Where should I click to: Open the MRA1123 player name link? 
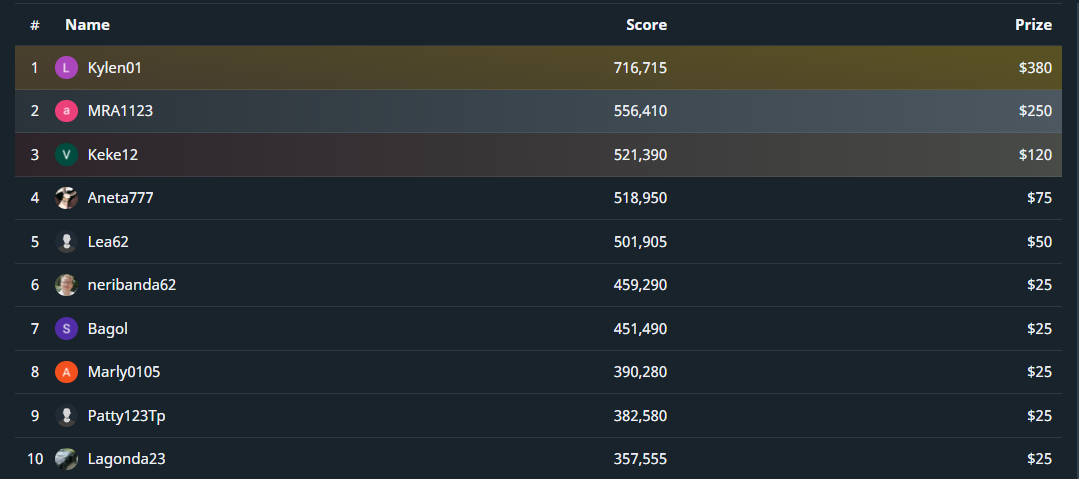(120, 111)
